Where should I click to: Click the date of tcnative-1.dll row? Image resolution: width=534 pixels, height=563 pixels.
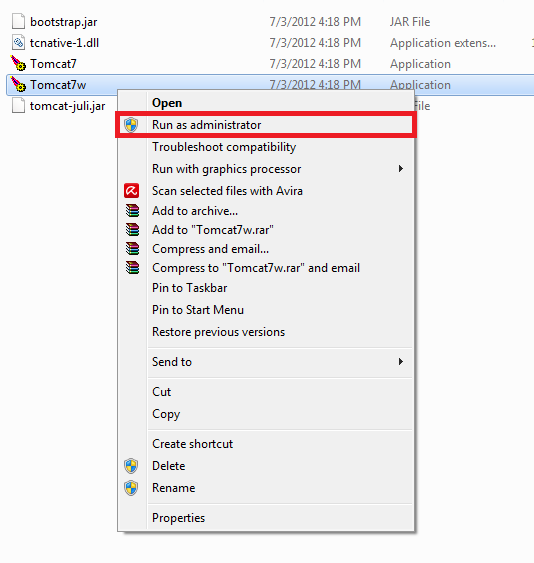(x=315, y=43)
